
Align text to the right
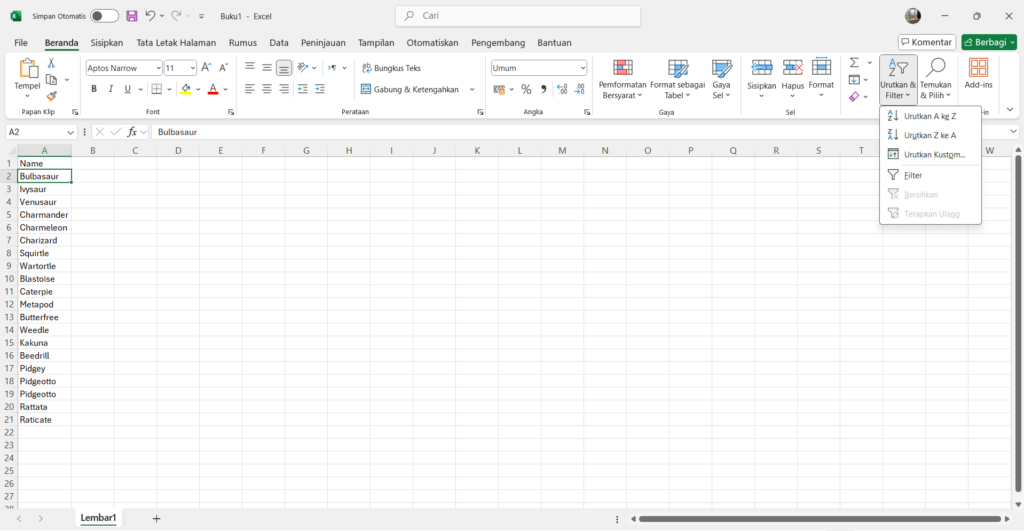pos(283,89)
